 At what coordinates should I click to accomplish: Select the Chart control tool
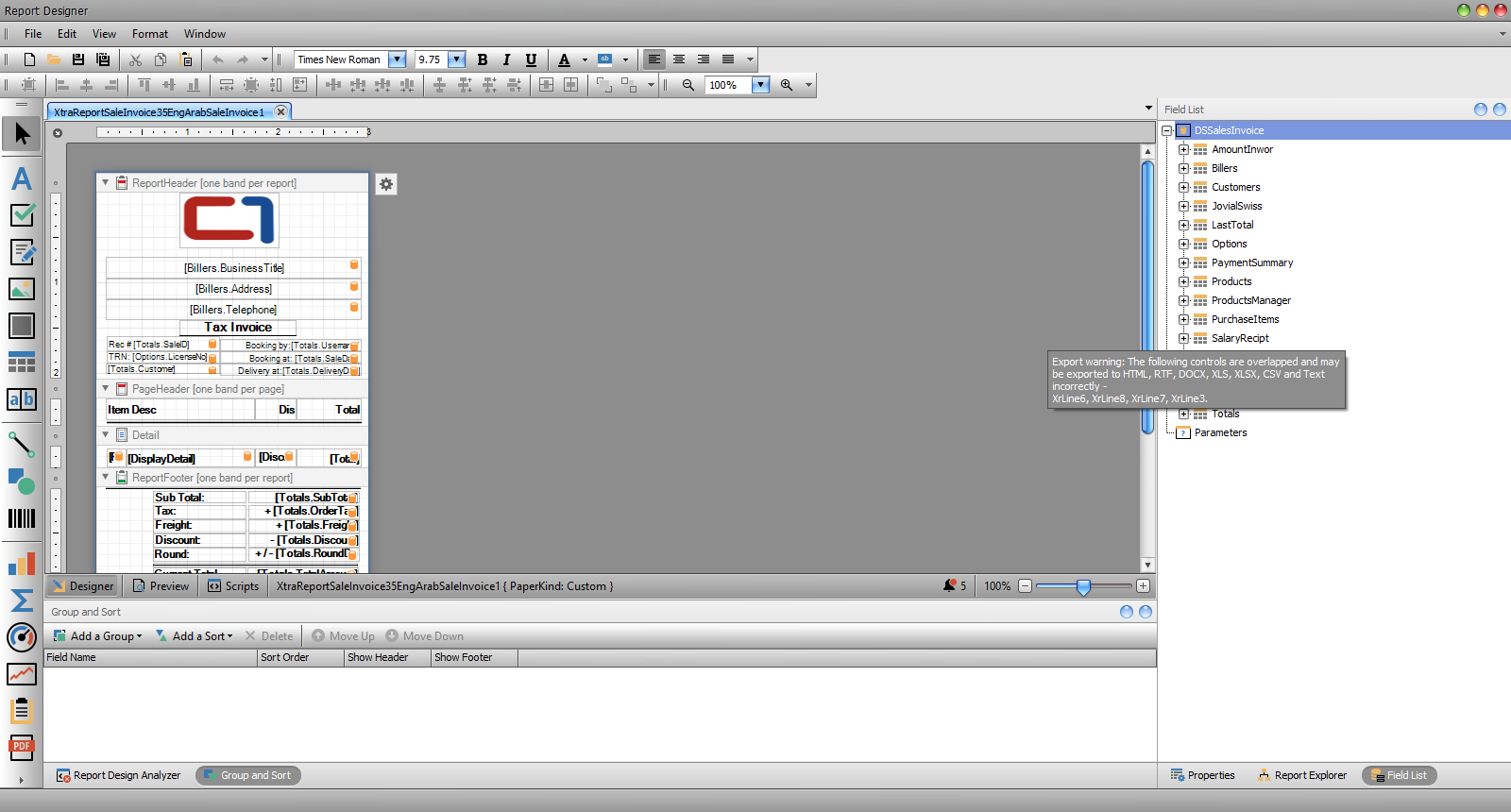pos(22,564)
